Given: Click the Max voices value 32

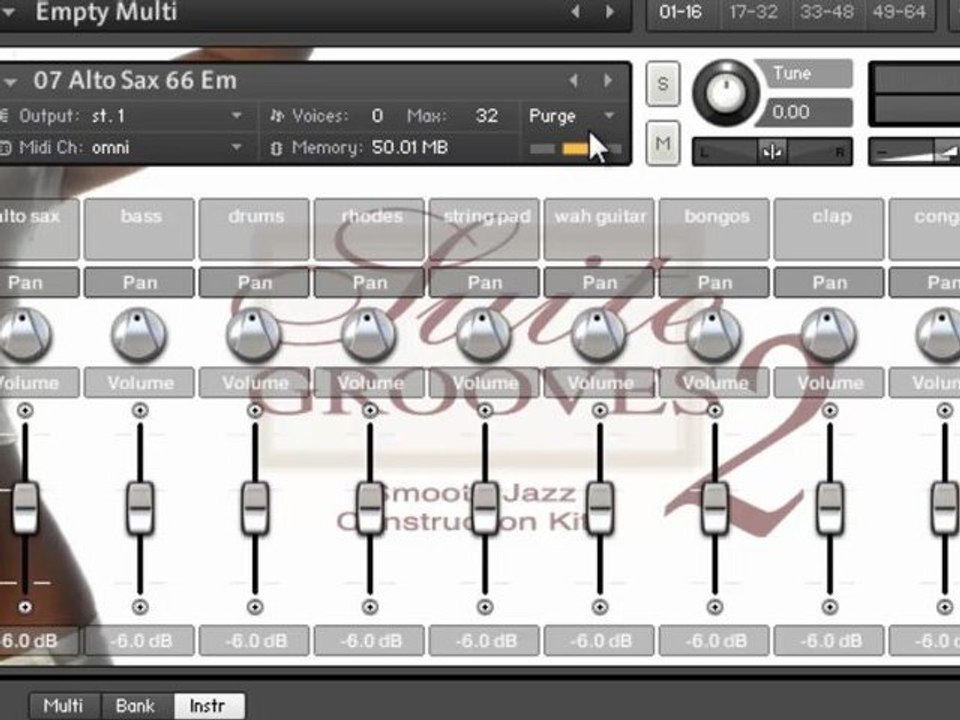Looking at the screenshot, I should [x=487, y=116].
